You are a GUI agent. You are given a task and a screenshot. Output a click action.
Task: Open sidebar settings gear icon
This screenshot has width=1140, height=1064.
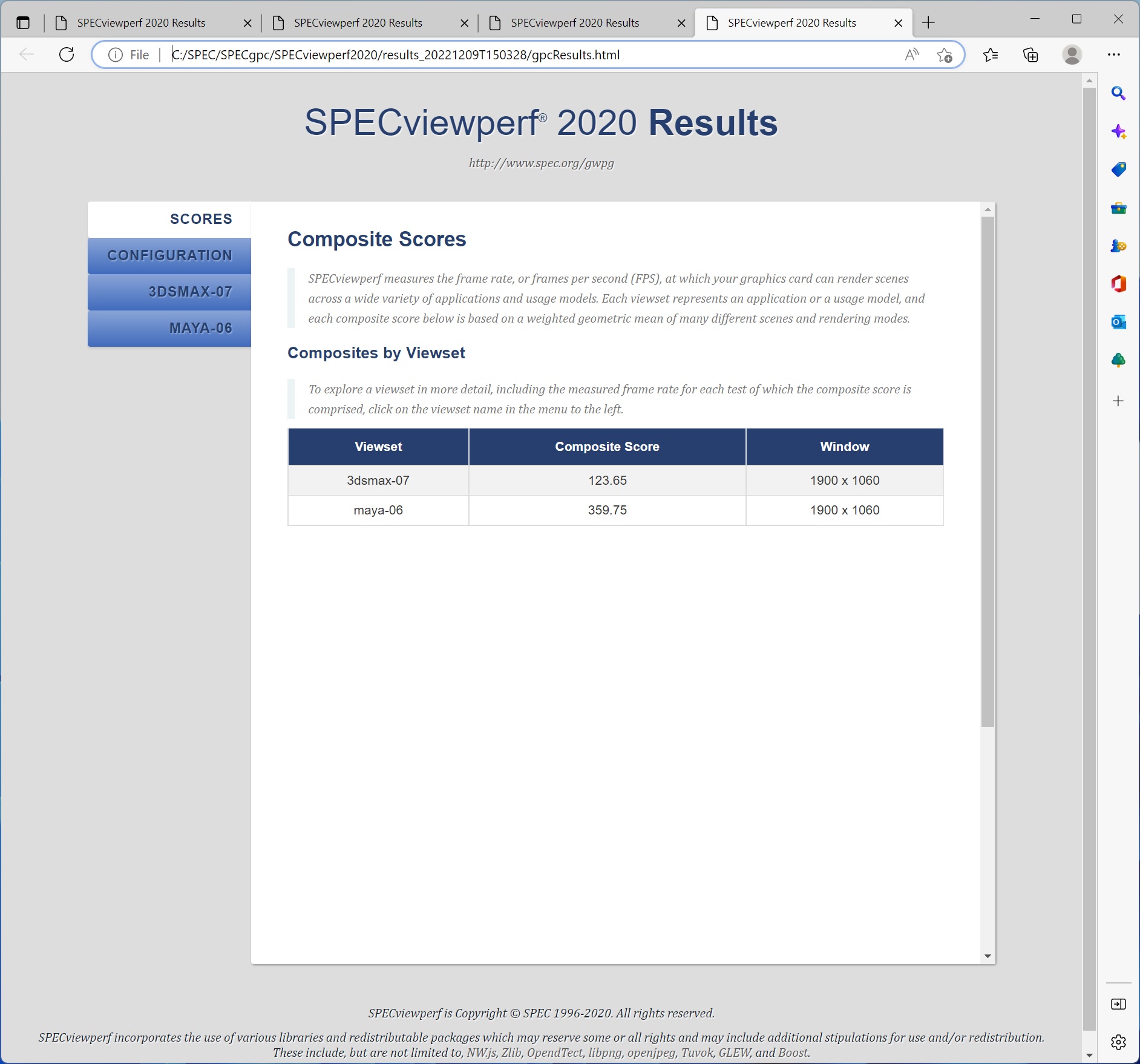pos(1118,1042)
